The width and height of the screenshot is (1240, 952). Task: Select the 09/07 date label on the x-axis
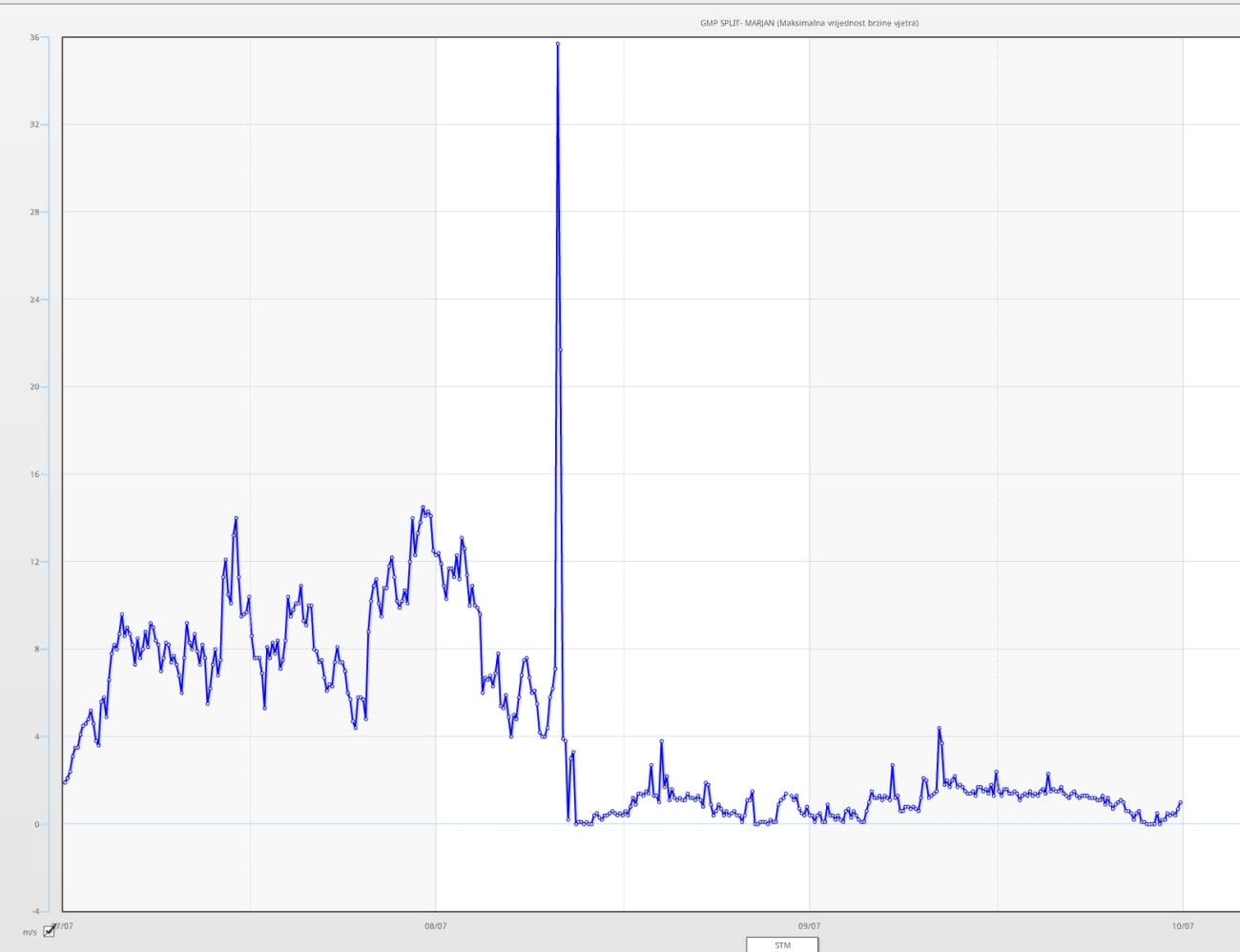point(809,925)
